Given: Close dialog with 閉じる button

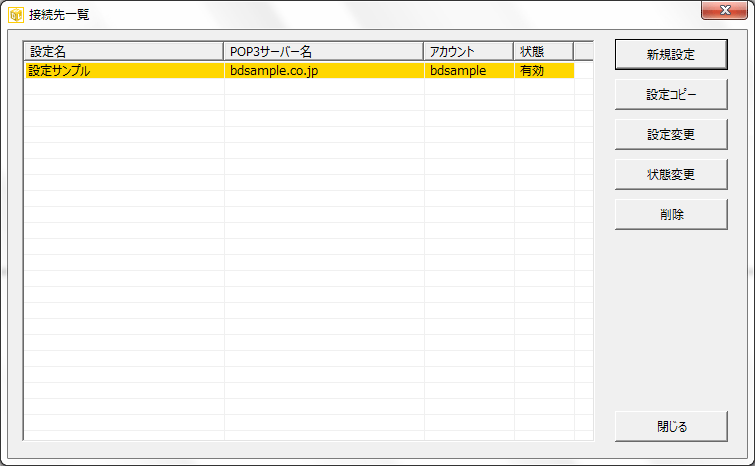Looking at the screenshot, I should 671,426.
